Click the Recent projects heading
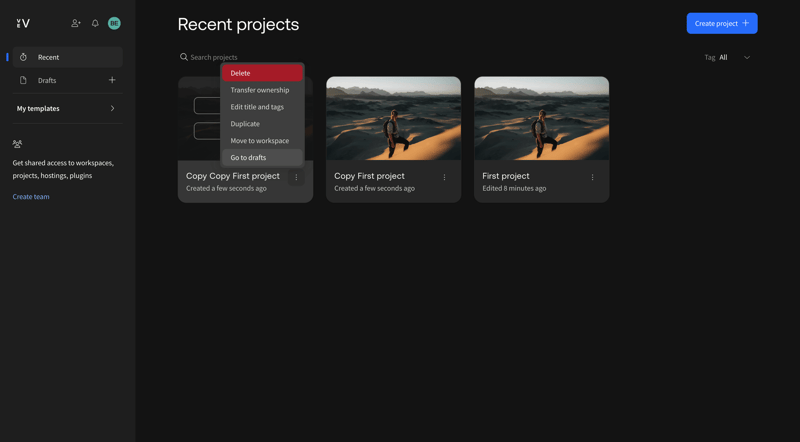800x442 pixels. [x=238, y=24]
